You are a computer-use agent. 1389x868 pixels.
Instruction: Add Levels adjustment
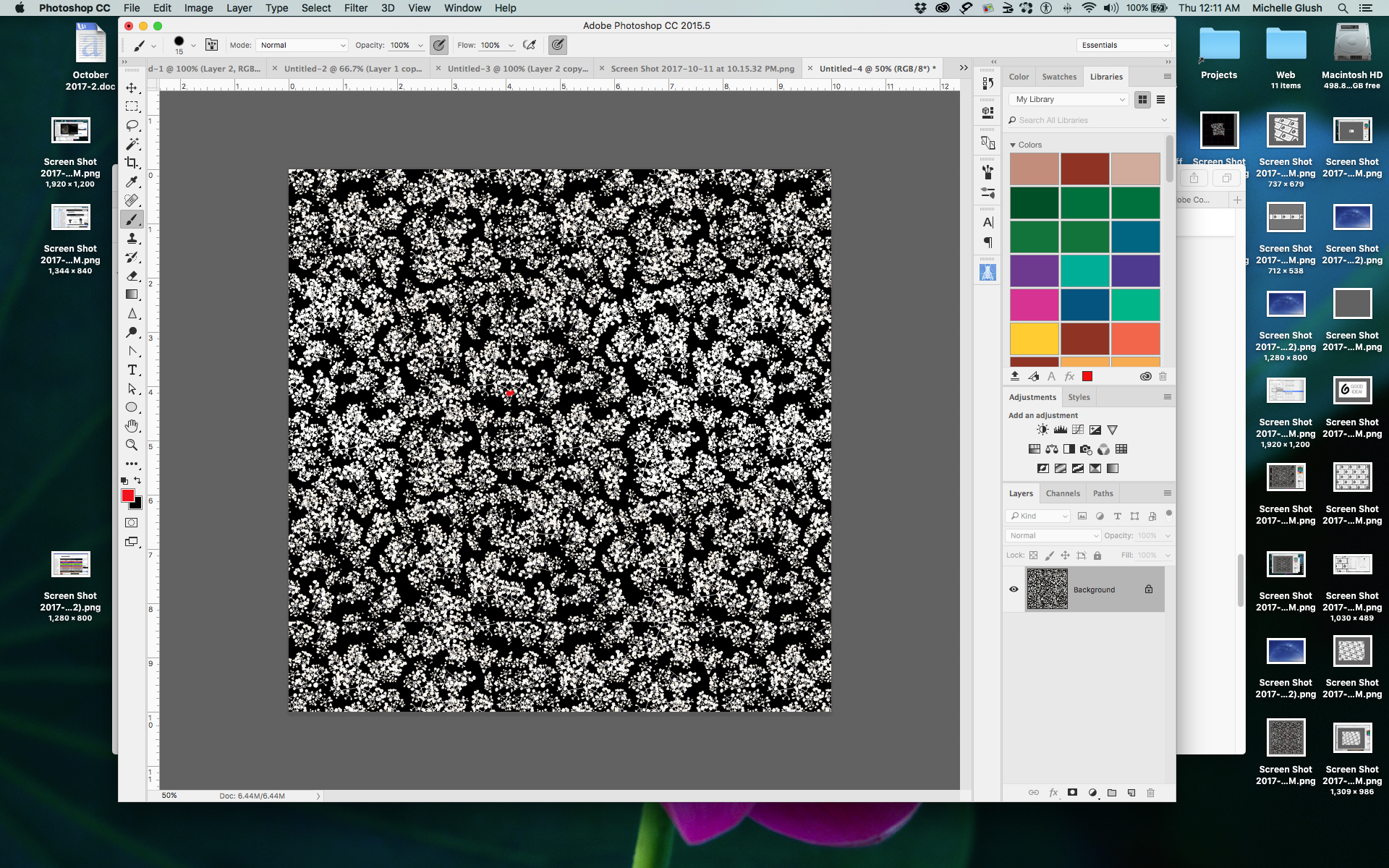click(x=1060, y=430)
